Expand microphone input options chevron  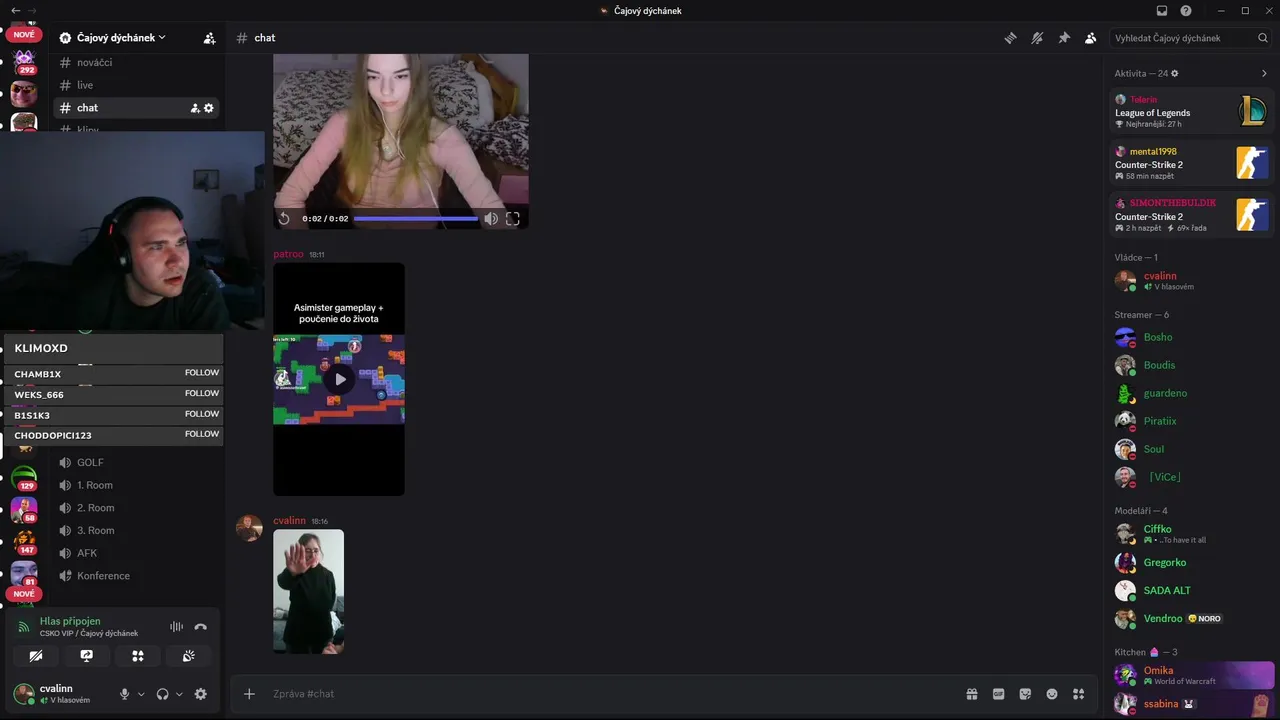141,694
